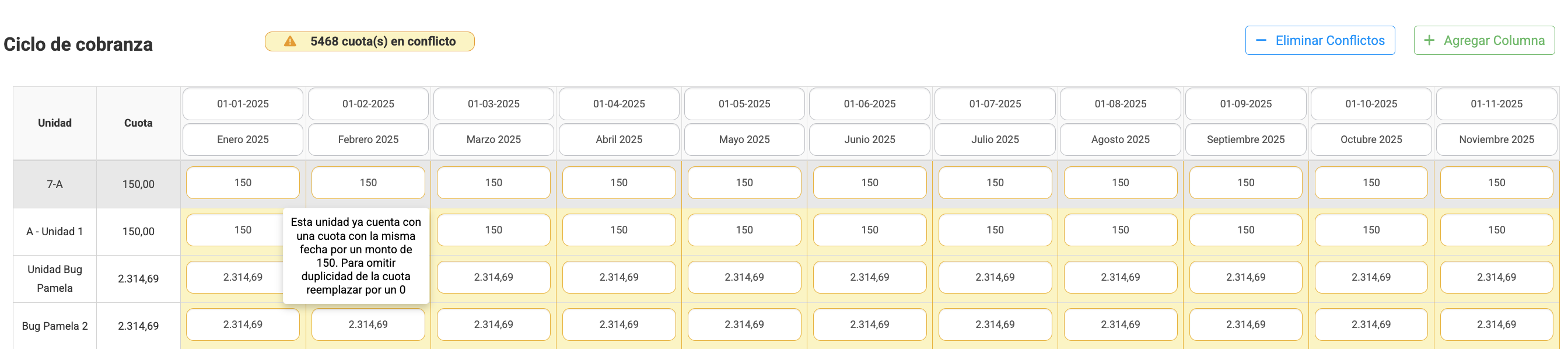The height and width of the screenshot is (349, 1568).
Task: Click the duplicate cuota tooltip message
Action: [x=356, y=256]
